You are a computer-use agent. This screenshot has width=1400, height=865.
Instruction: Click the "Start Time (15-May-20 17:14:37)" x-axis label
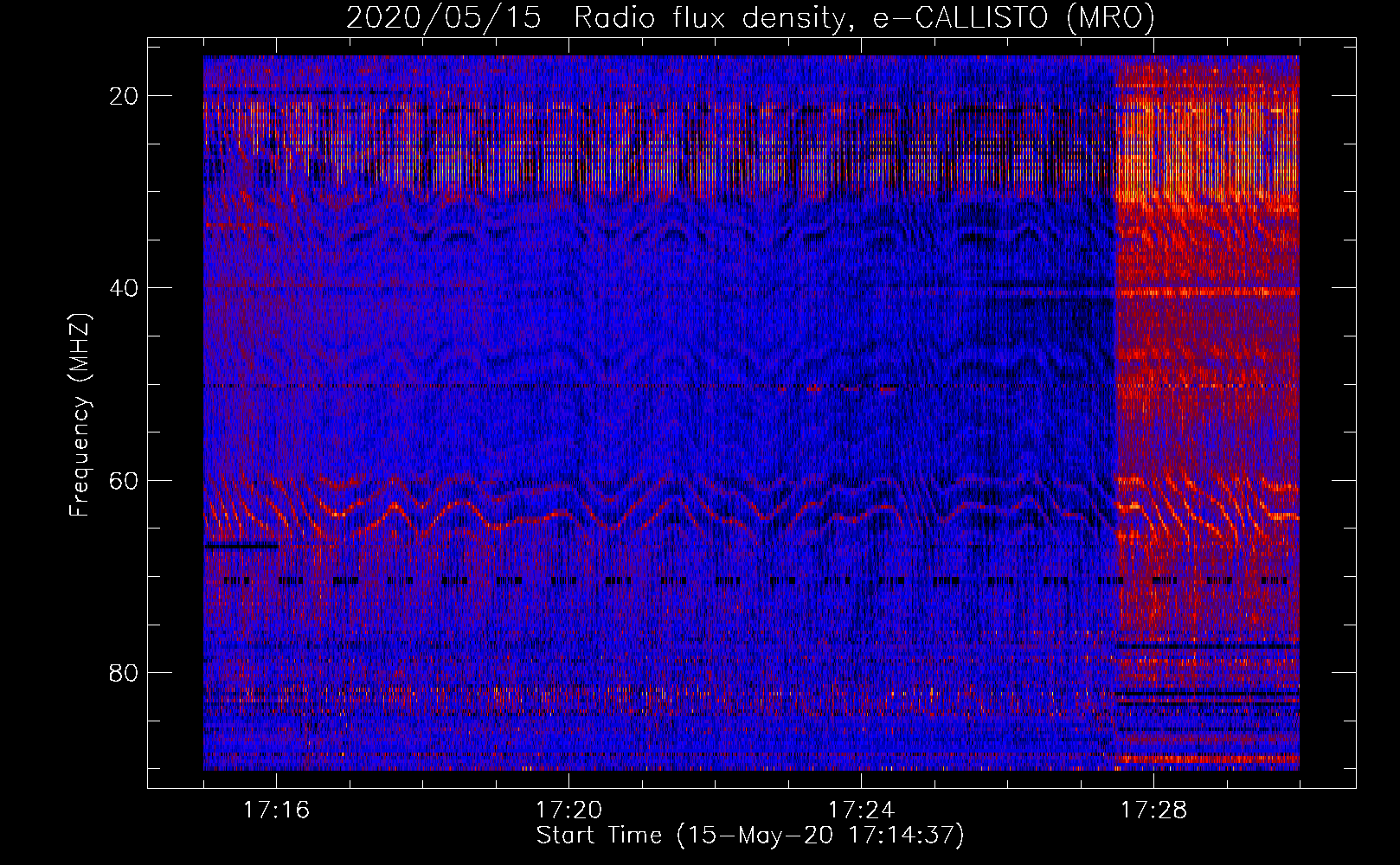[x=750, y=836]
